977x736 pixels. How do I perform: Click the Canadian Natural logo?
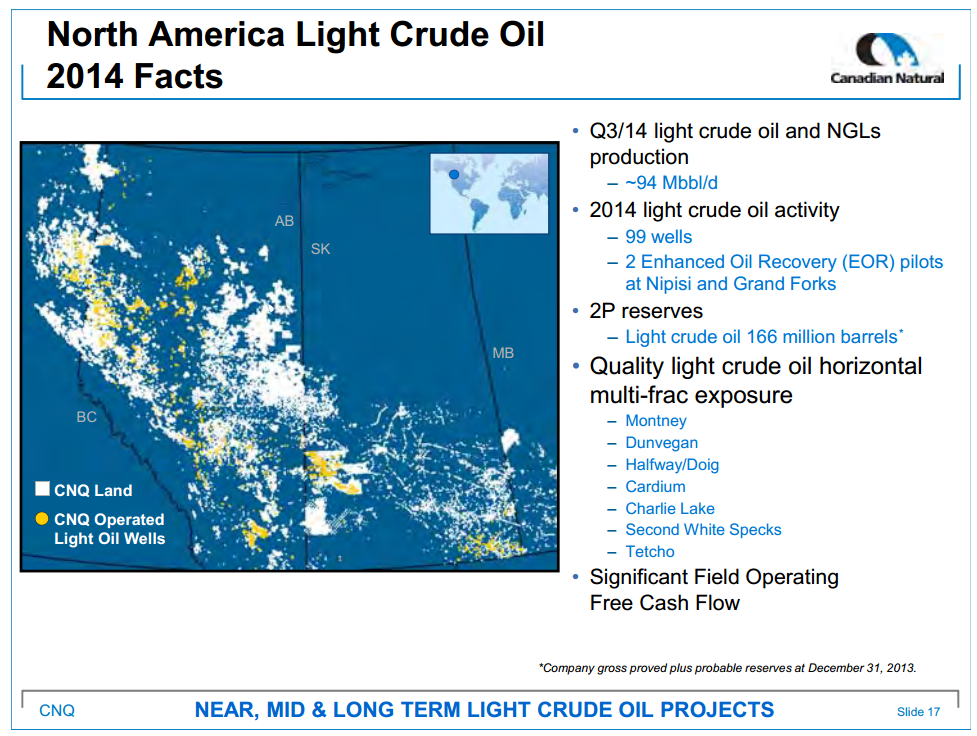tap(887, 58)
